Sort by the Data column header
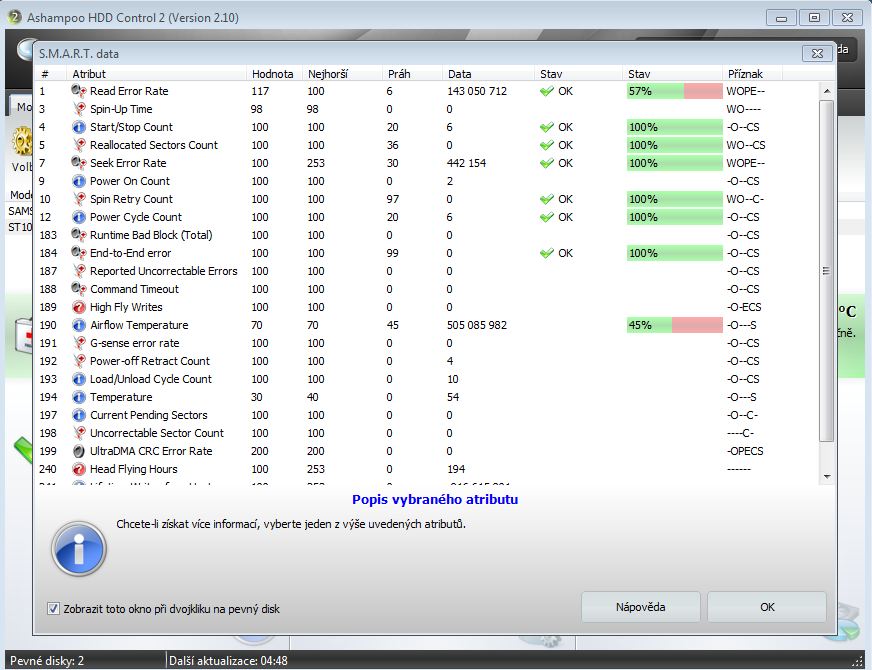Viewport: 872px width, 670px height. [x=489, y=74]
